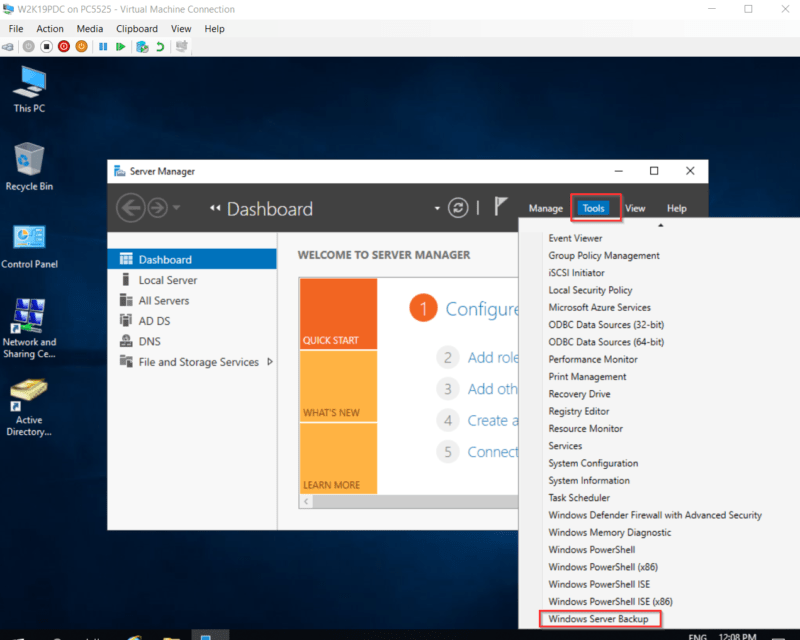Click the QUICK START tile
Image resolution: width=800 pixels, height=640 pixels.
338,313
